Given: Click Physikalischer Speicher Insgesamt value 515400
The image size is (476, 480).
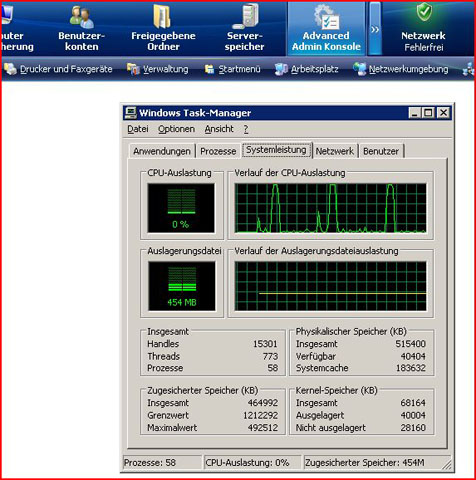Looking at the screenshot, I should click(x=410, y=344).
